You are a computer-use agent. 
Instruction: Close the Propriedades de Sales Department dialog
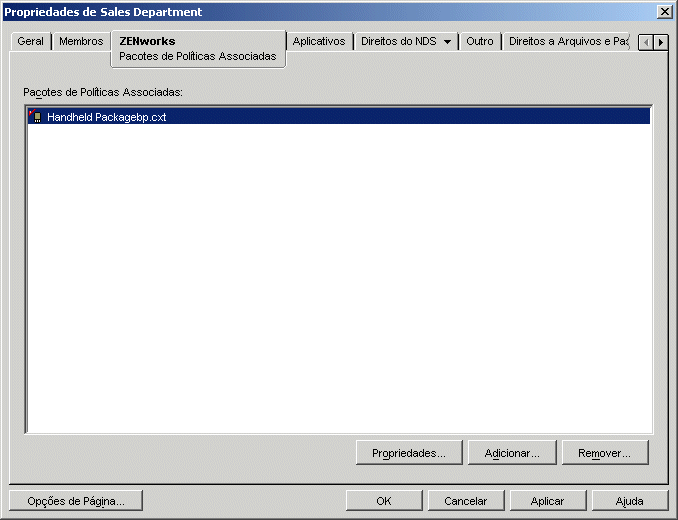[665, 12]
